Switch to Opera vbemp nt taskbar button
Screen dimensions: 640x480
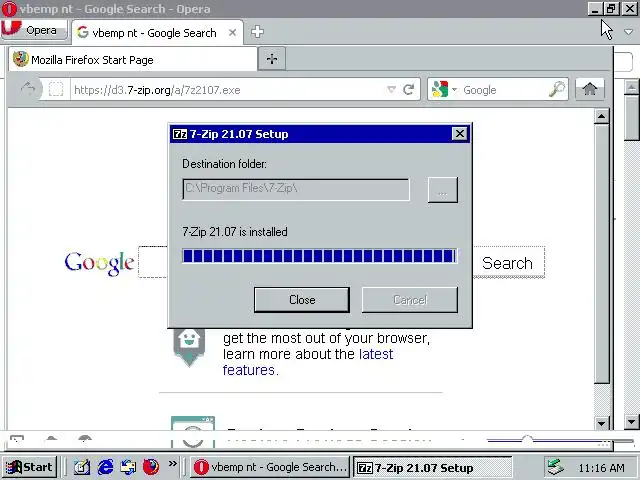(270, 467)
